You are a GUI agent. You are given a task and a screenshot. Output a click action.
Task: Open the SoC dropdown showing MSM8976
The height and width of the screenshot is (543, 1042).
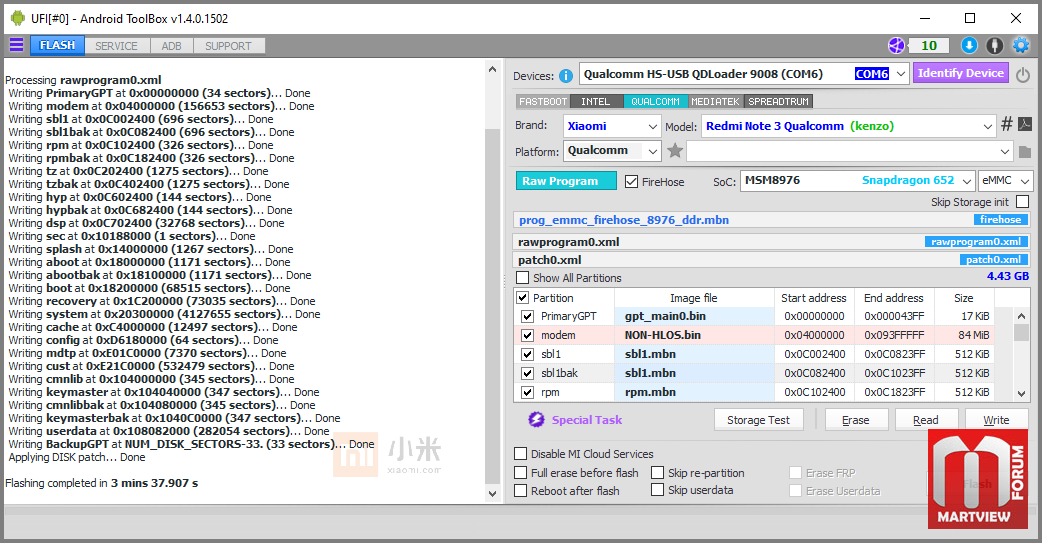tap(858, 181)
